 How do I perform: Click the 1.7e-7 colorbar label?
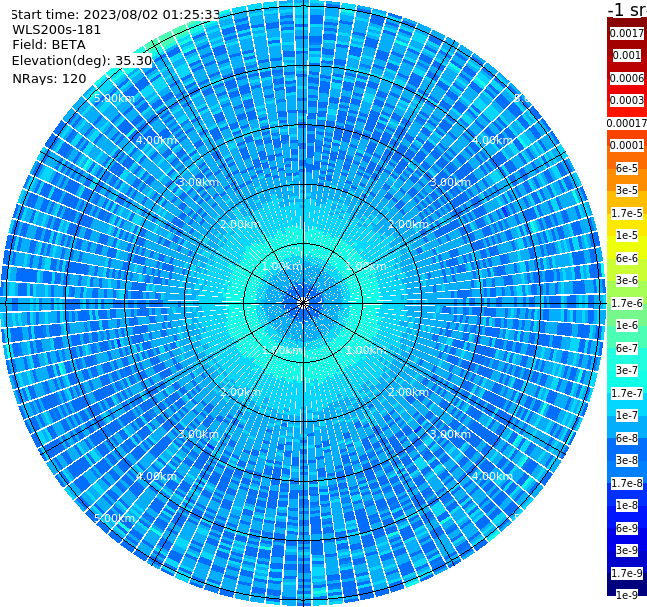pos(627,393)
